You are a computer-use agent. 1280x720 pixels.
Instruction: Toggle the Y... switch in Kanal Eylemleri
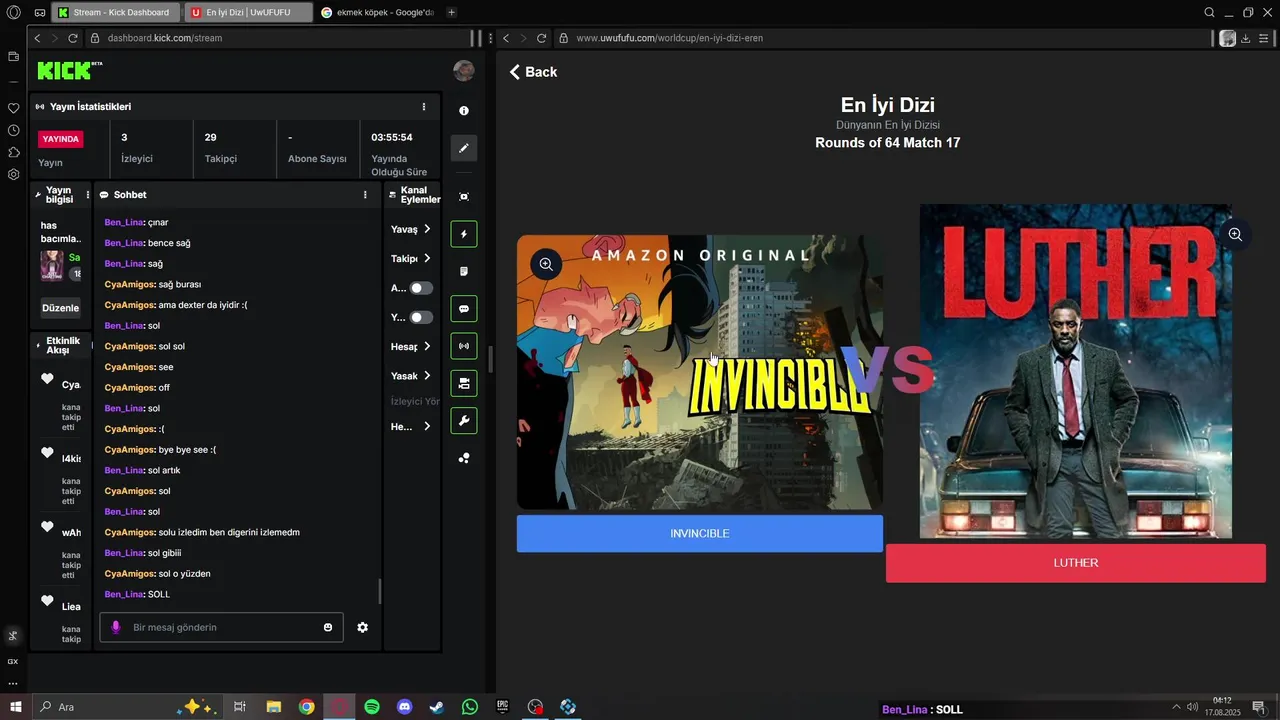[422, 317]
